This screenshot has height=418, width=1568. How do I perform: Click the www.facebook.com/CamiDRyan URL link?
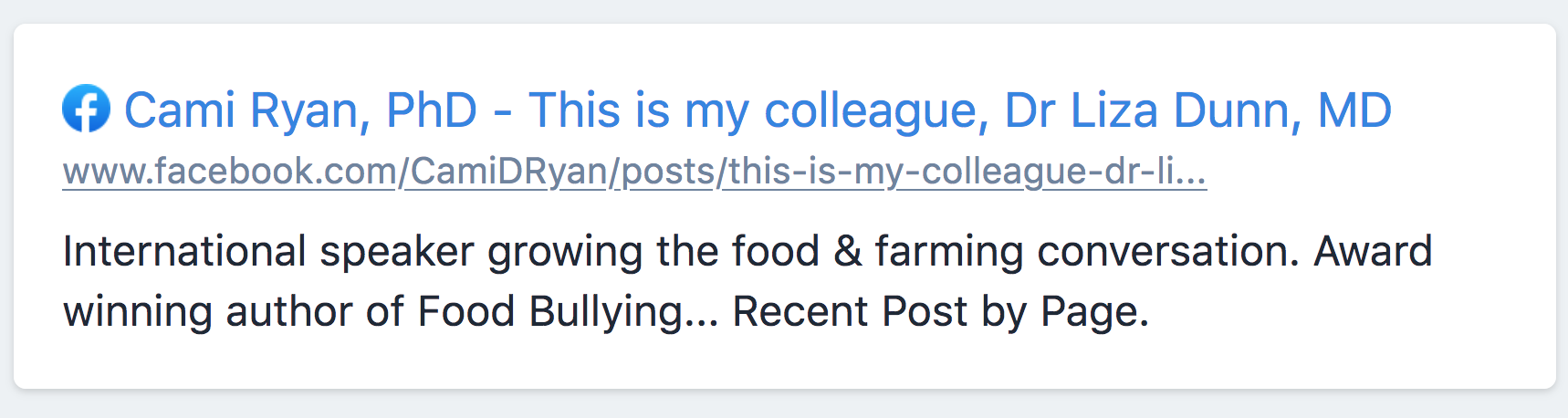click(x=634, y=171)
